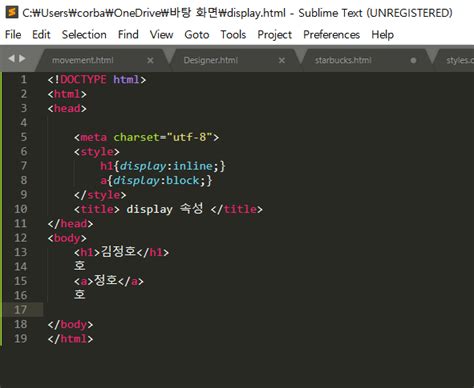Click the charset attribute on line 5
Image resolution: width=474 pixels, height=388 pixels.
(136, 137)
